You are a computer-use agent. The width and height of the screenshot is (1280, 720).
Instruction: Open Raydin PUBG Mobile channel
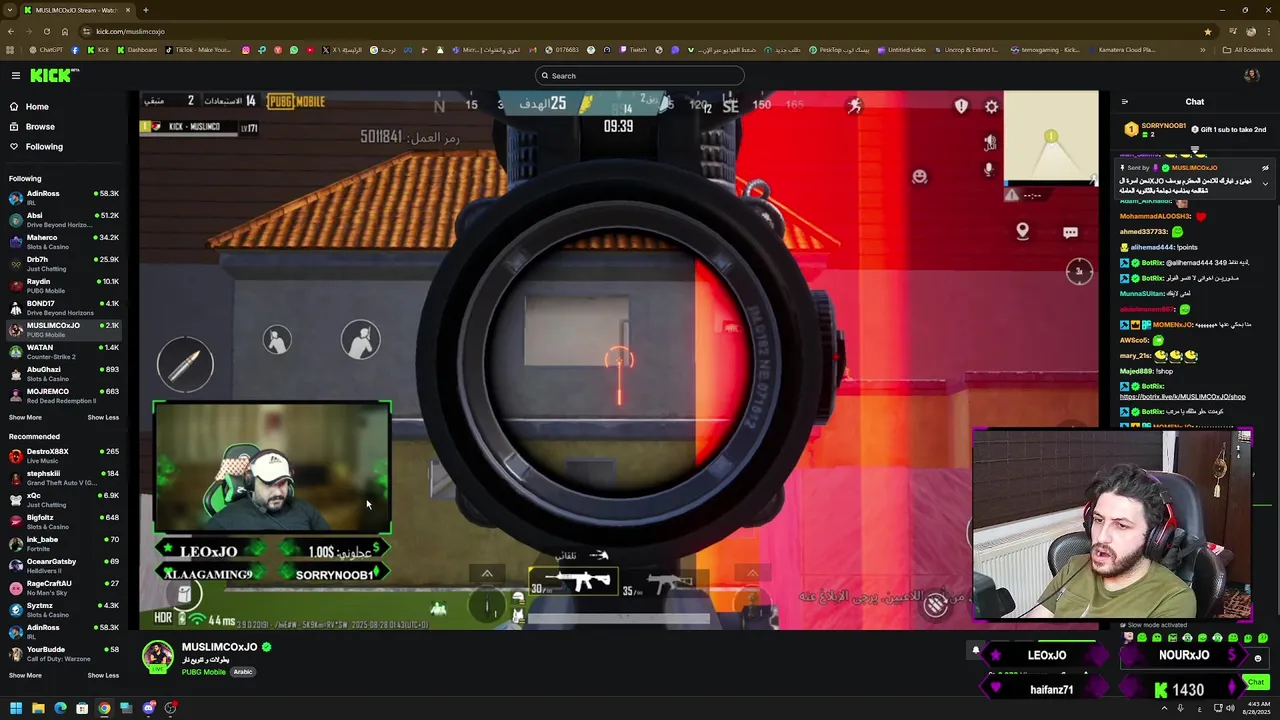click(x=63, y=286)
